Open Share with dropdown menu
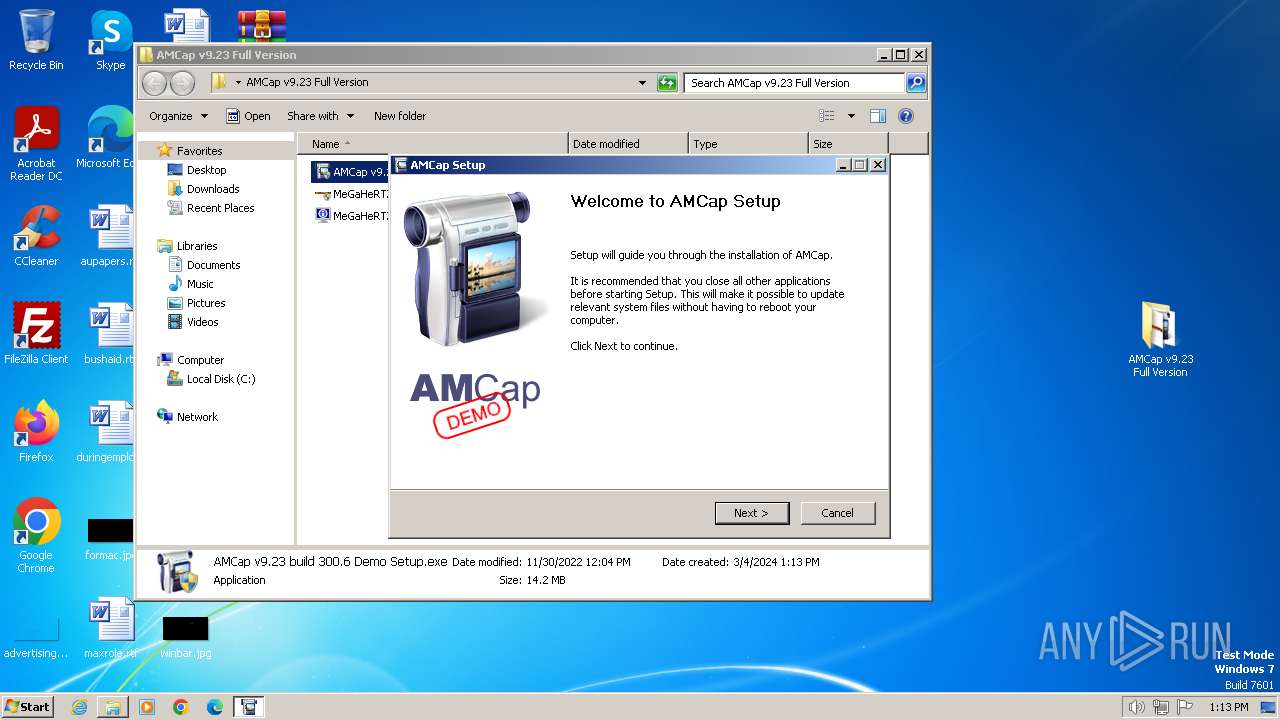 [320, 116]
